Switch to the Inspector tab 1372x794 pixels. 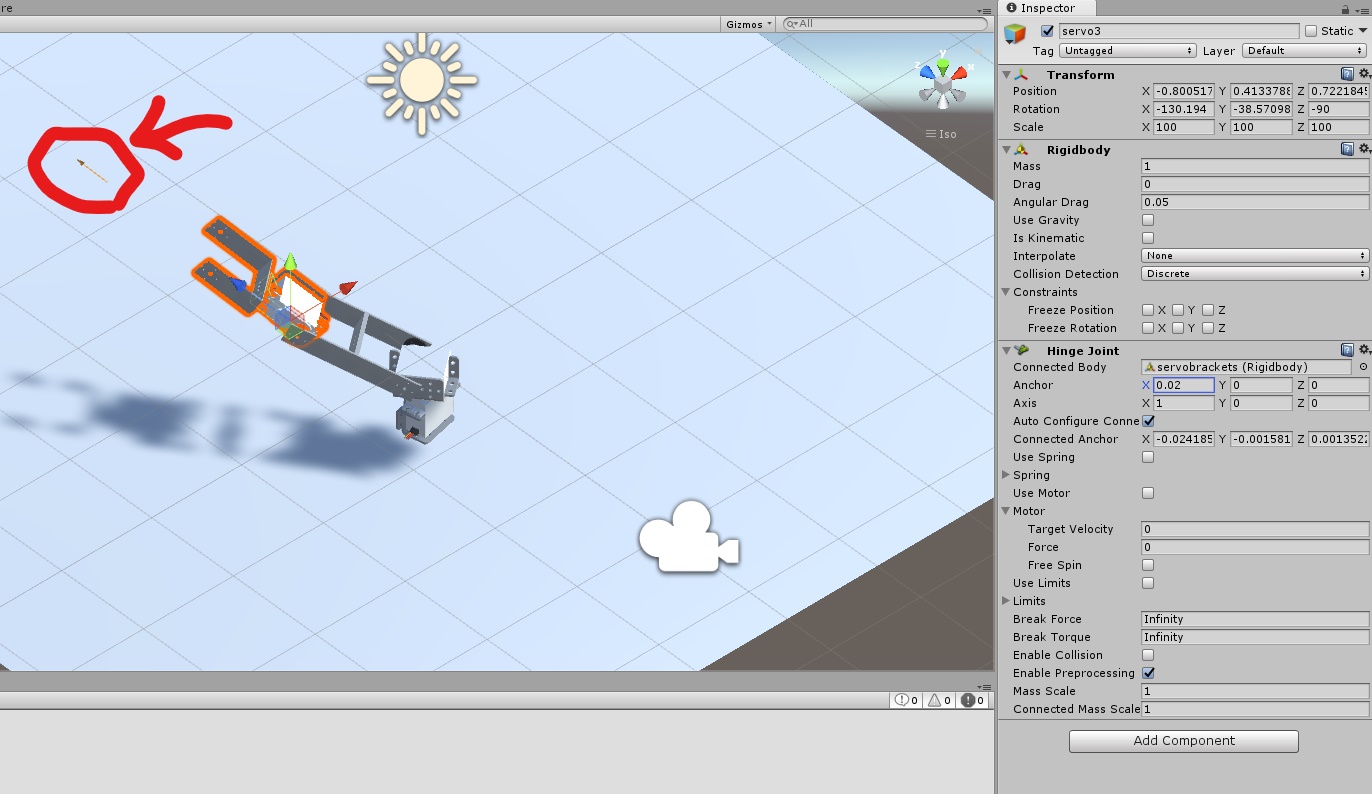1043,8
